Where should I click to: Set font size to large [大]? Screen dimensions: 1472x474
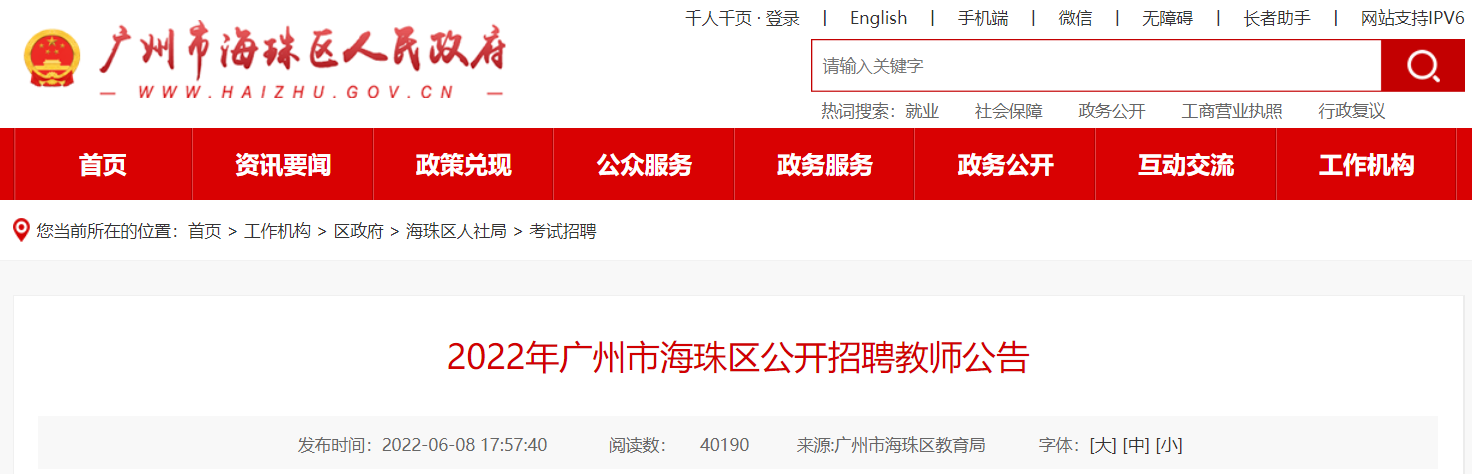pos(1103,445)
